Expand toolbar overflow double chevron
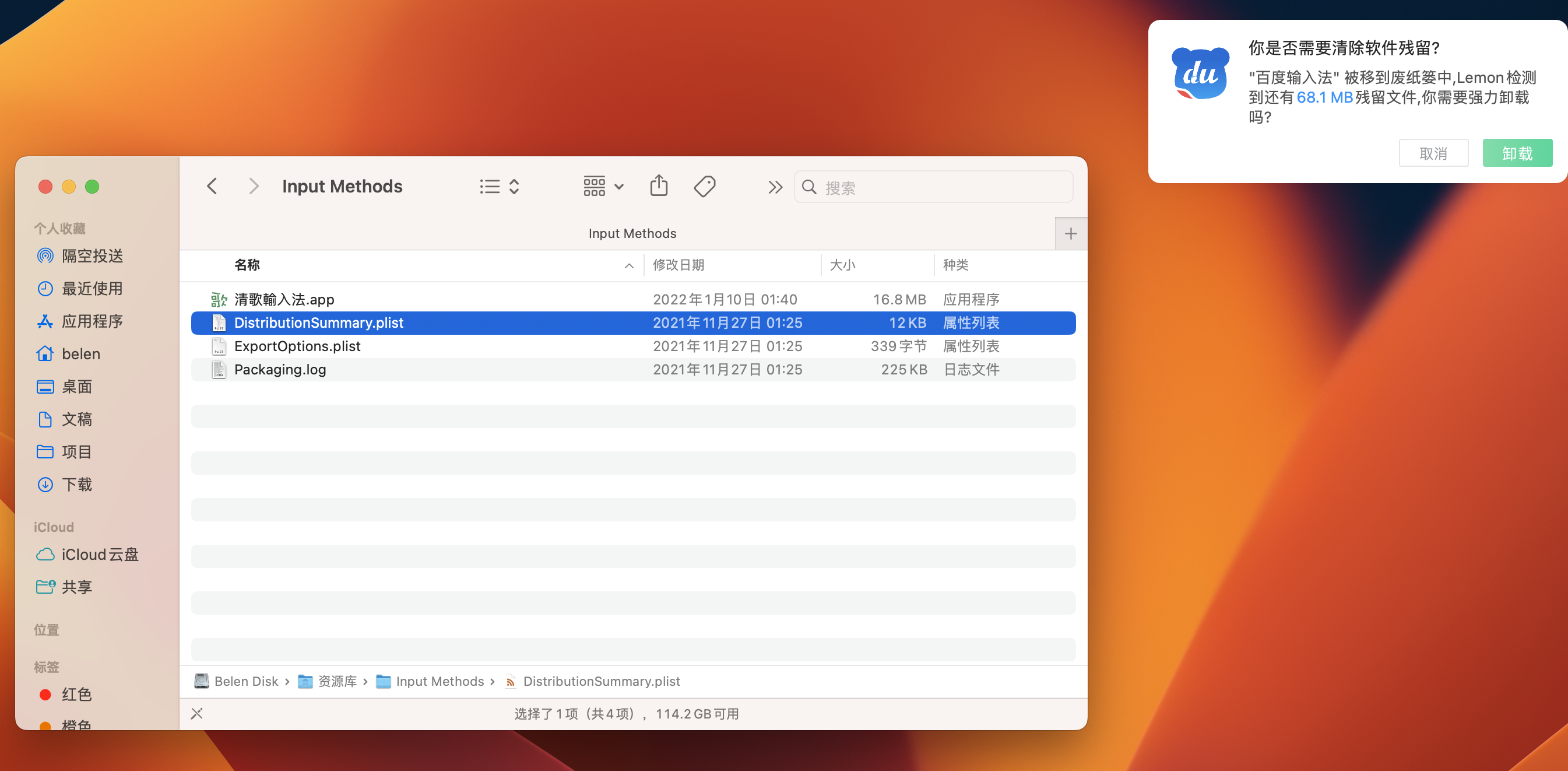 click(774, 187)
